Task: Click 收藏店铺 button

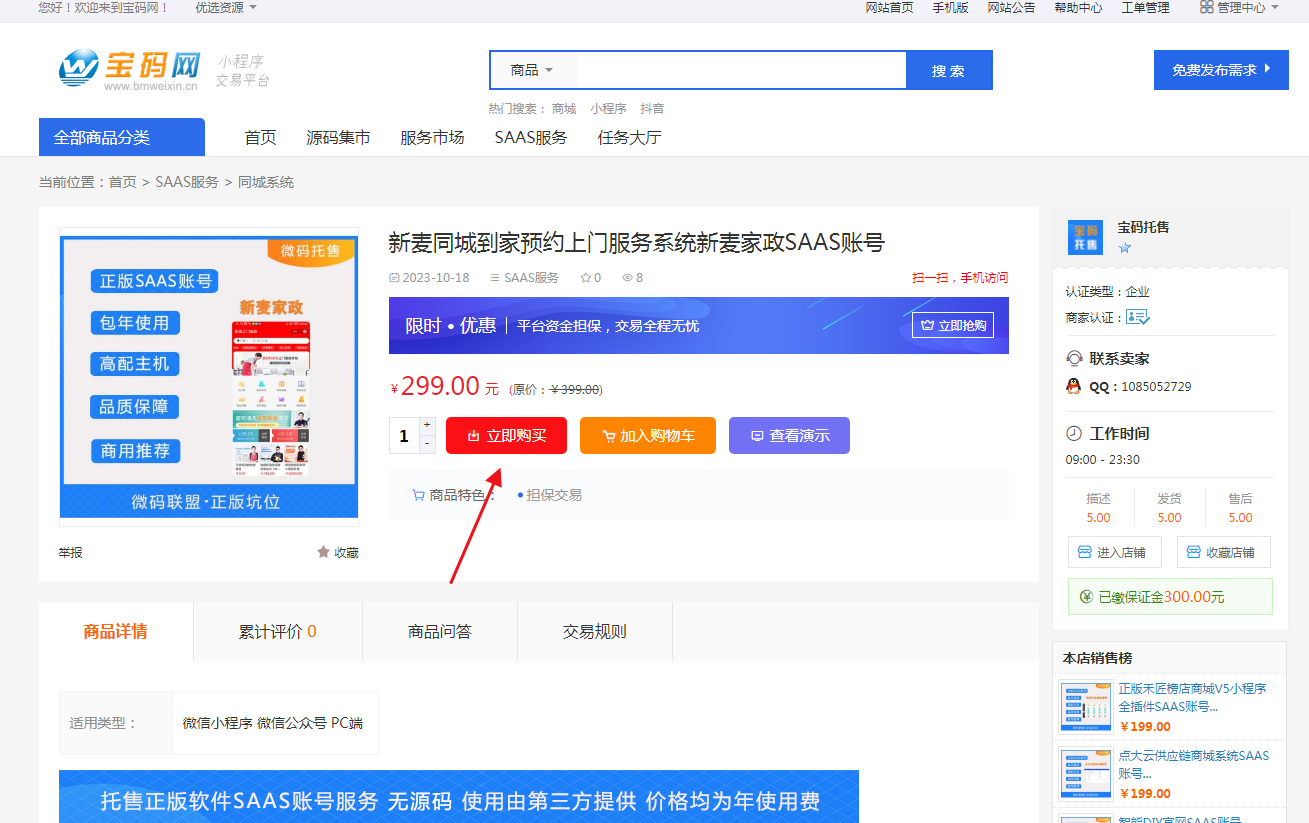Action: point(1224,552)
